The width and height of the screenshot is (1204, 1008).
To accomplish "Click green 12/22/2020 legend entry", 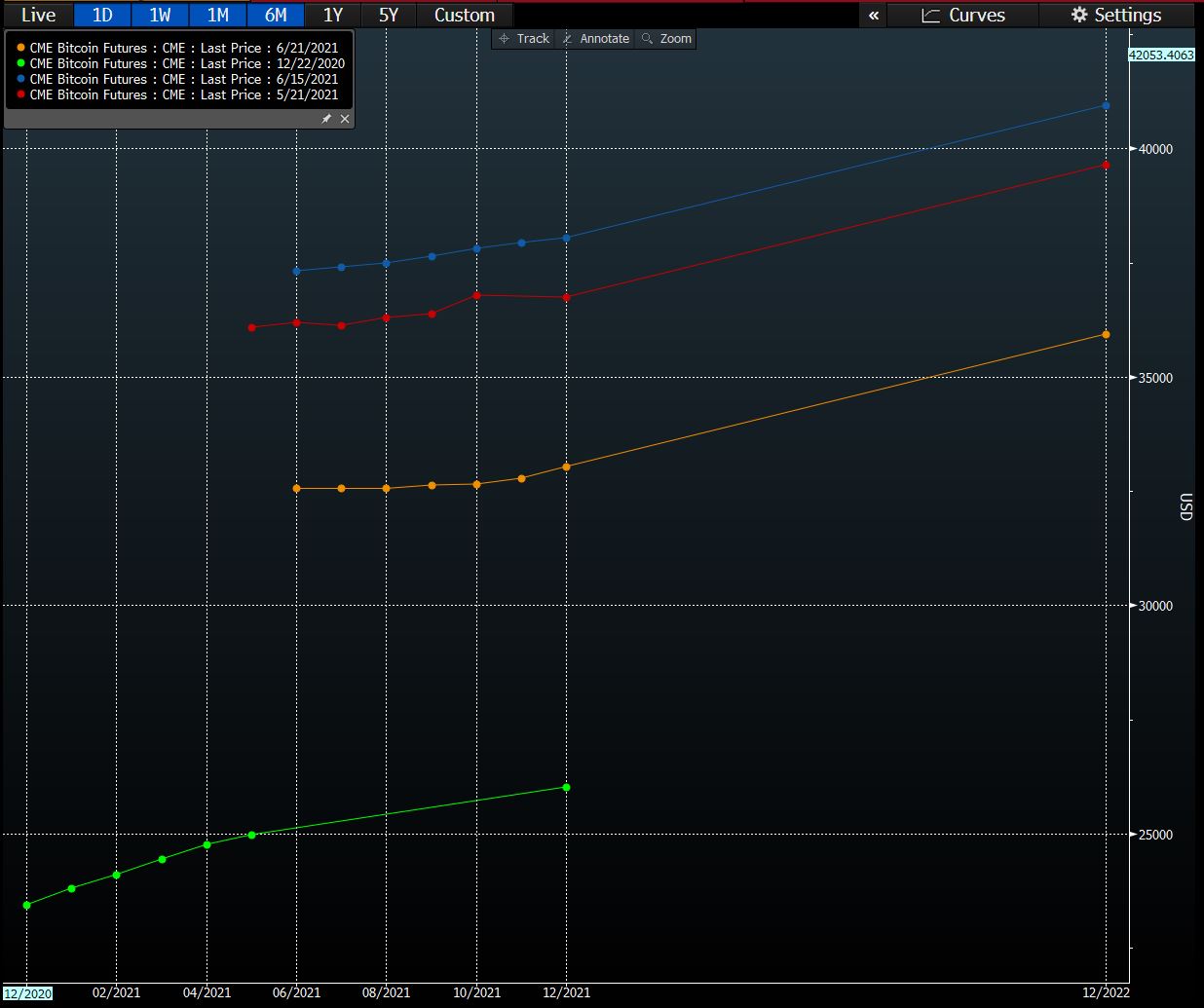I will pos(186,63).
